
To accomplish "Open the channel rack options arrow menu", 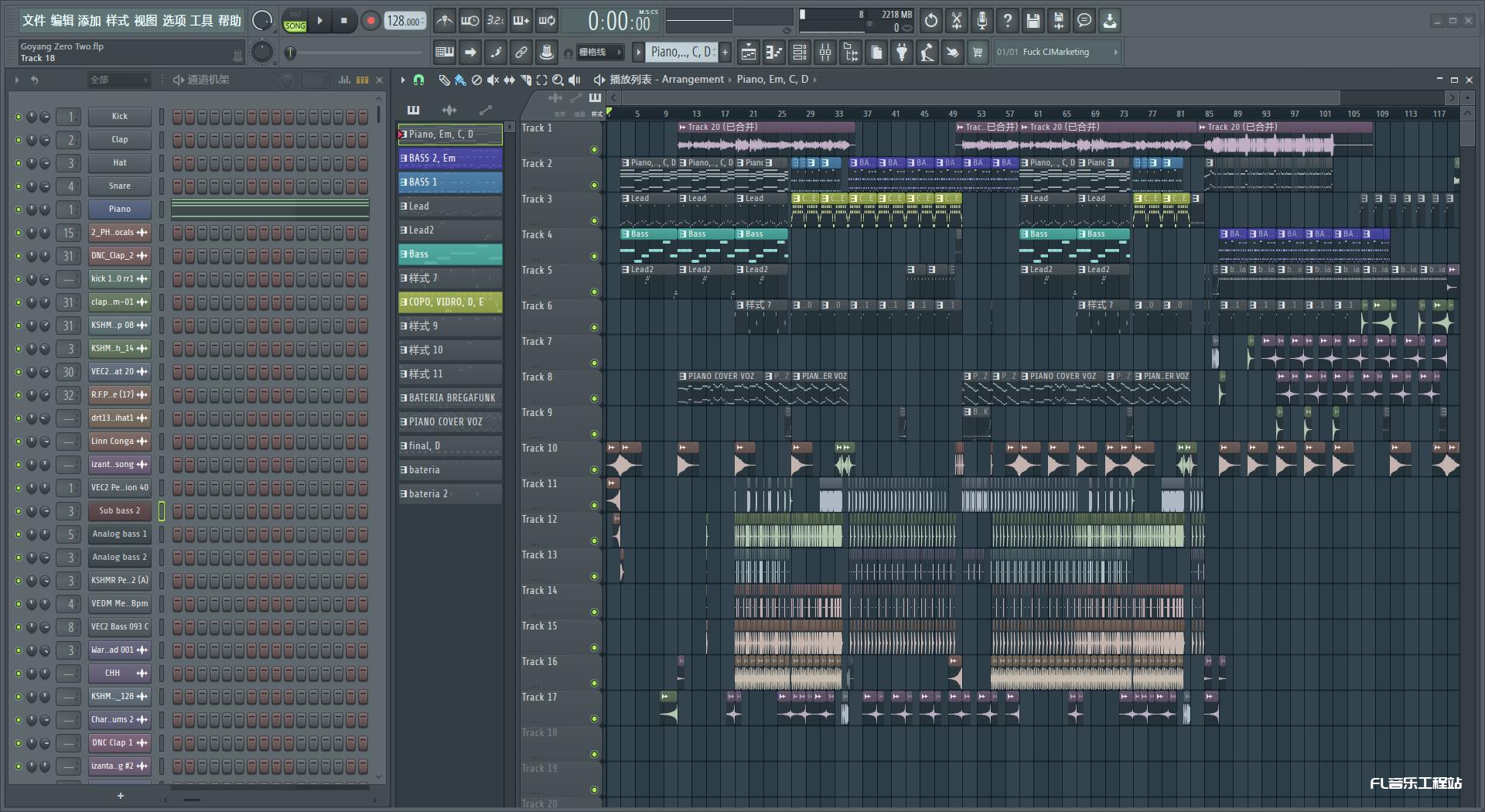I will 16,80.
